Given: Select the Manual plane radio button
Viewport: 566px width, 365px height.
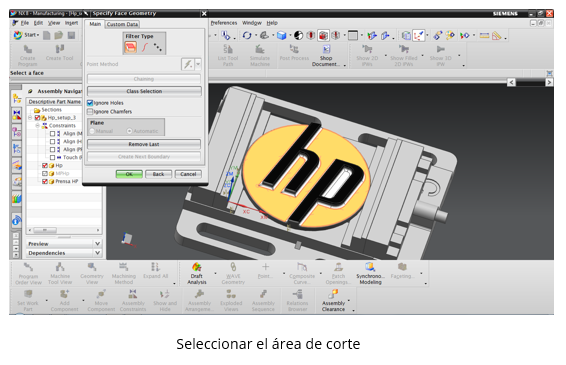Looking at the screenshot, I should (x=92, y=131).
